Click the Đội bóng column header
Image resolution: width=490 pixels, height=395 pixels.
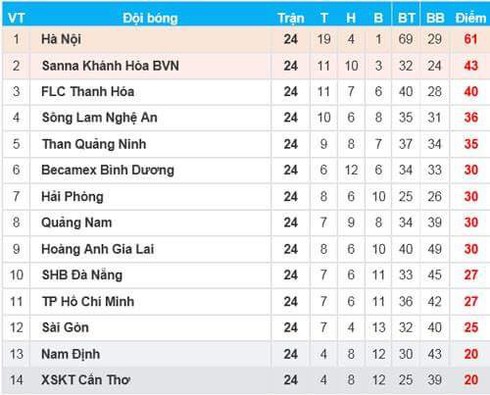[150, 18]
